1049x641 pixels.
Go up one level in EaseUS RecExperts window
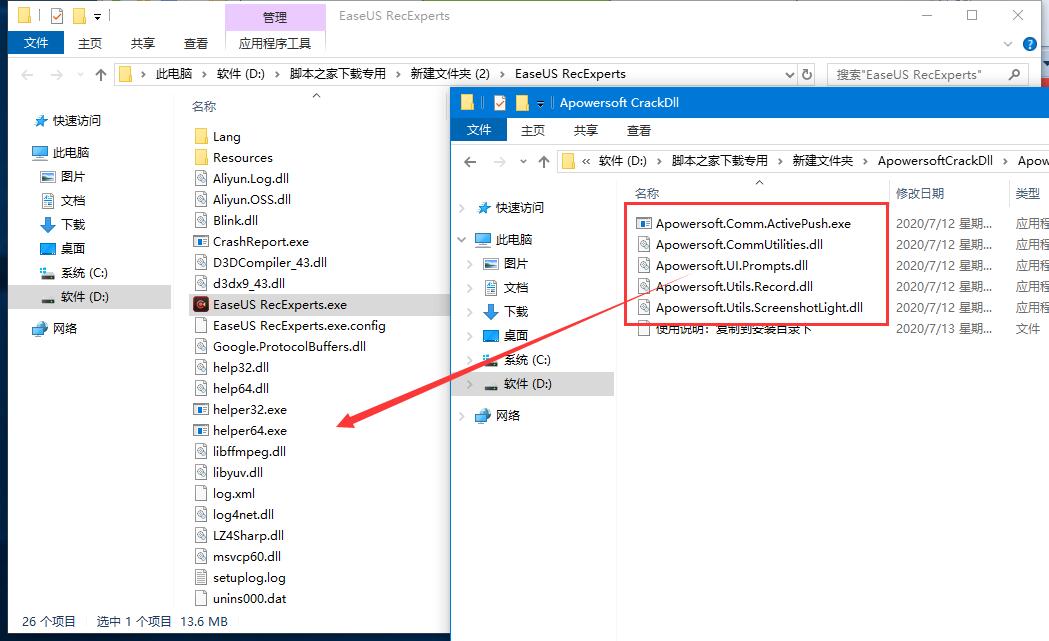[x=101, y=74]
